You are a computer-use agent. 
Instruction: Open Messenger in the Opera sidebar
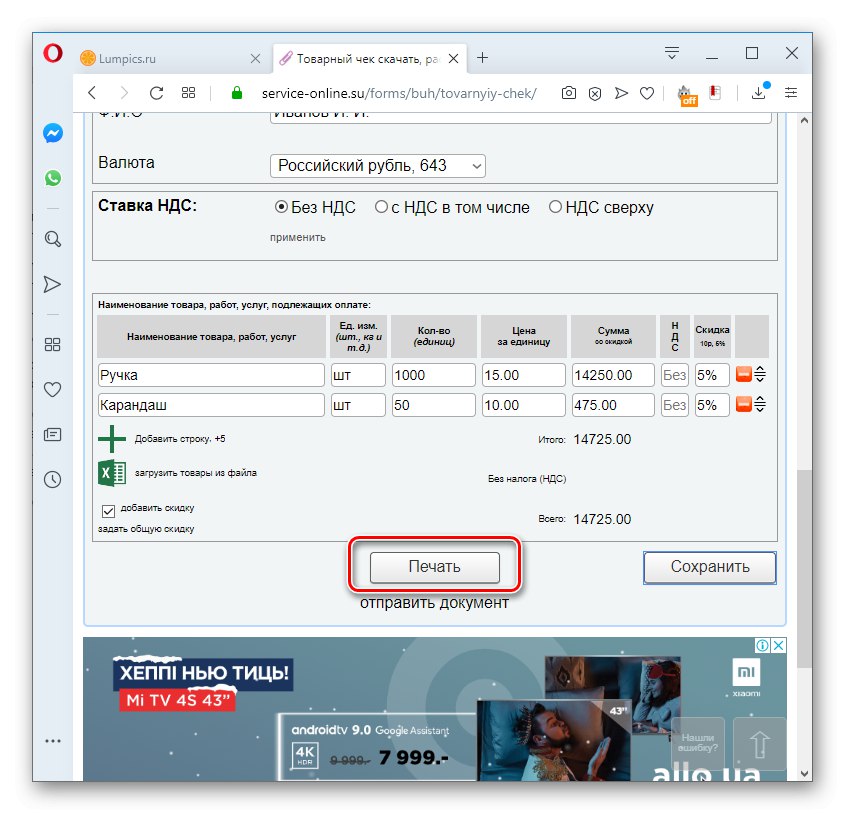(53, 133)
